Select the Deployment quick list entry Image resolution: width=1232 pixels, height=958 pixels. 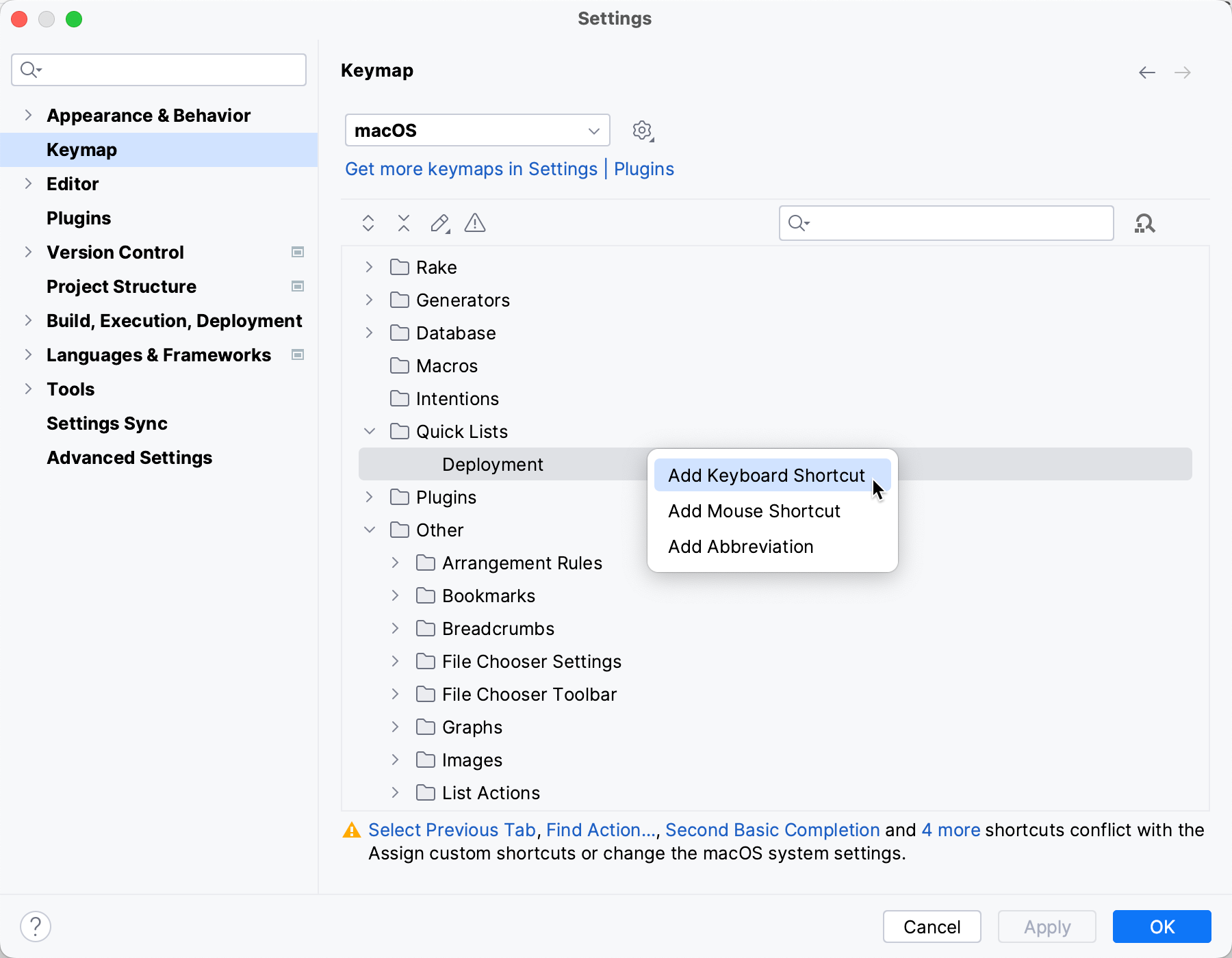pos(492,464)
